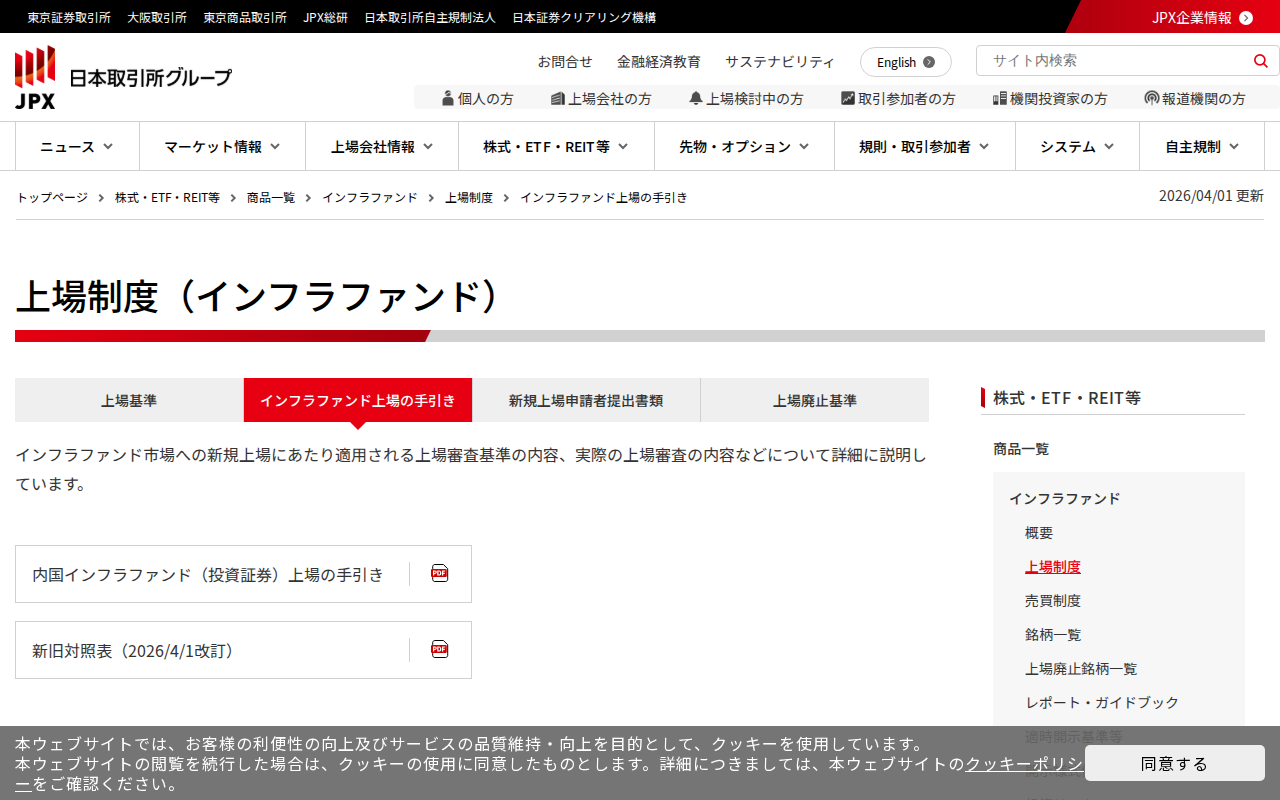Screen dimensions: 1280x800
Task: Switch language with the English button
Action: coord(906,62)
